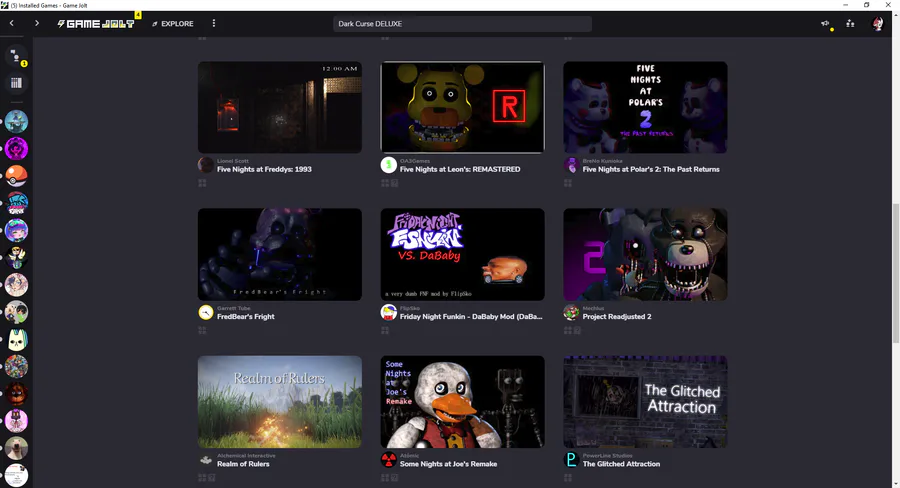
Task: Open Five Nights at Freddys: 1993 thumbnail
Action: click(280, 107)
